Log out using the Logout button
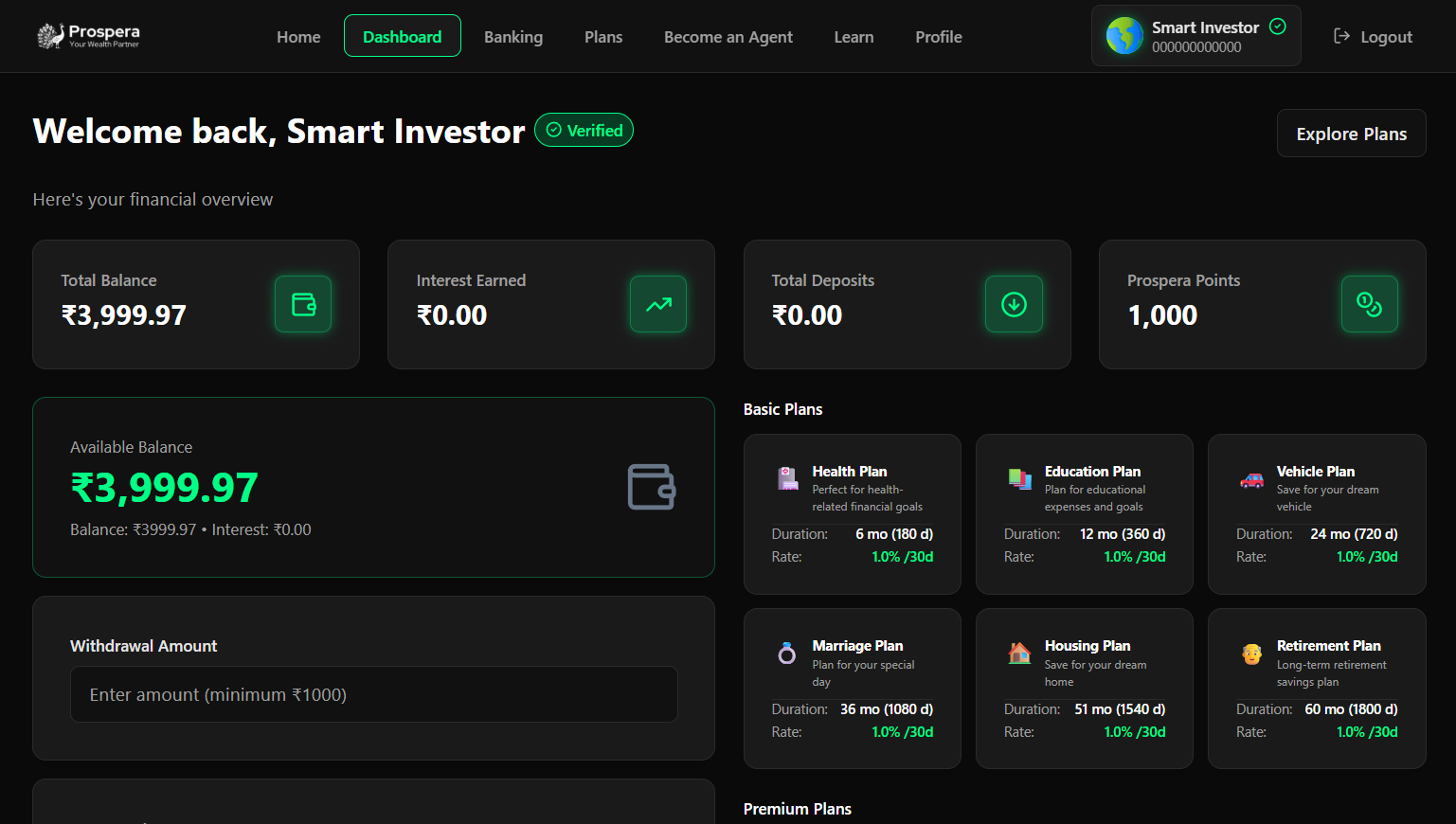The height and width of the screenshot is (824, 1456). [x=1372, y=36]
